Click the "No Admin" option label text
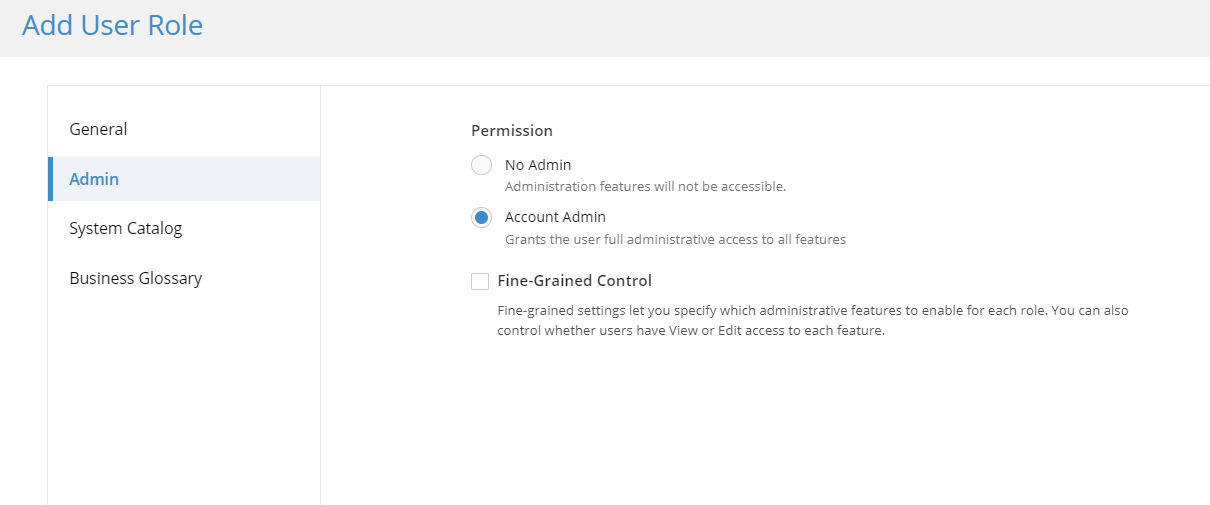The image size is (1210, 505). point(538,165)
